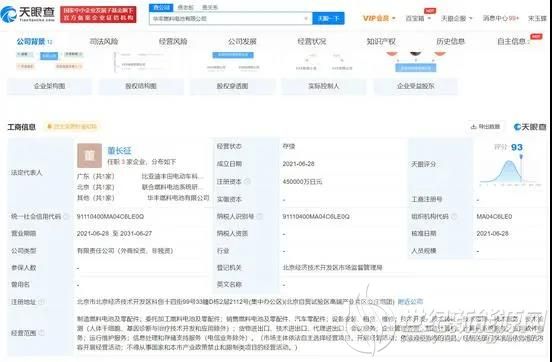
Task: Click help icon beside 注册地址
Action: click(41, 302)
